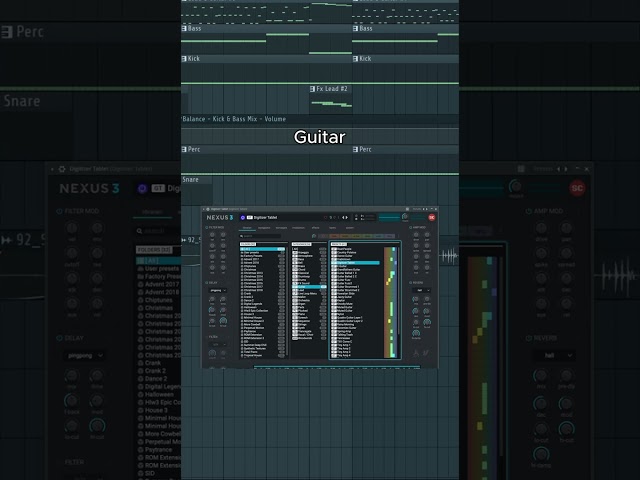Select the Grandfathers Guitar preset
This screenshot has height=480, width=640.
click(x=356, y=270)
